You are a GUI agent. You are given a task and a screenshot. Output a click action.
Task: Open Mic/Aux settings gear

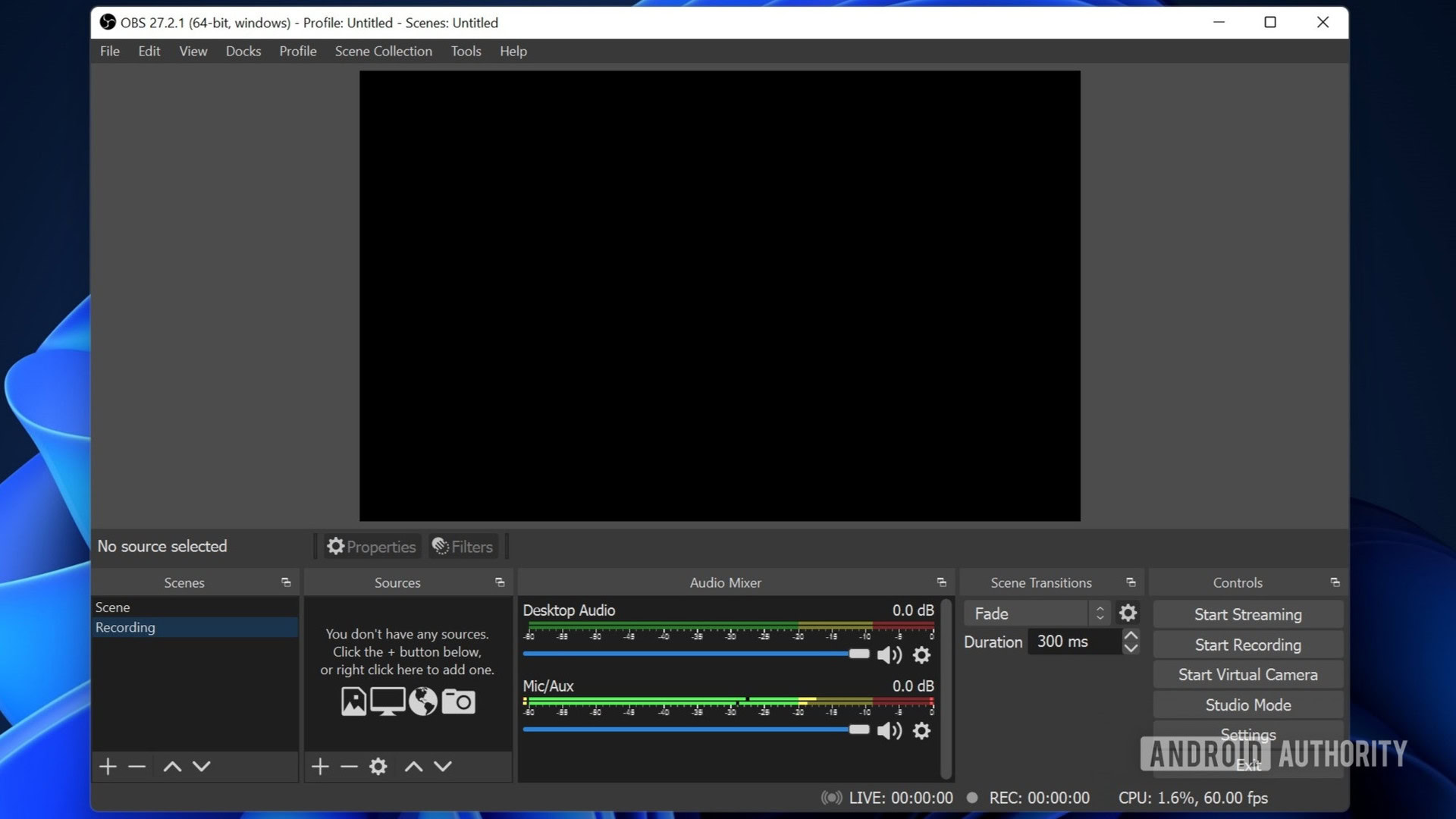(921, 731)
